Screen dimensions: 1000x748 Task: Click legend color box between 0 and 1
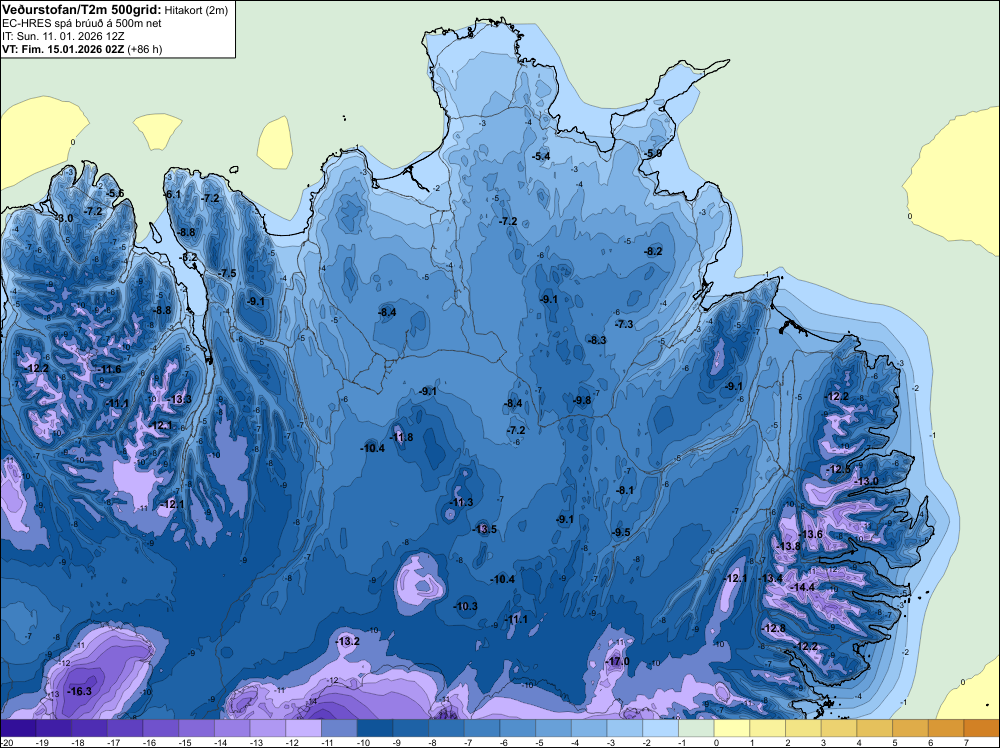(x=732, y=728)
